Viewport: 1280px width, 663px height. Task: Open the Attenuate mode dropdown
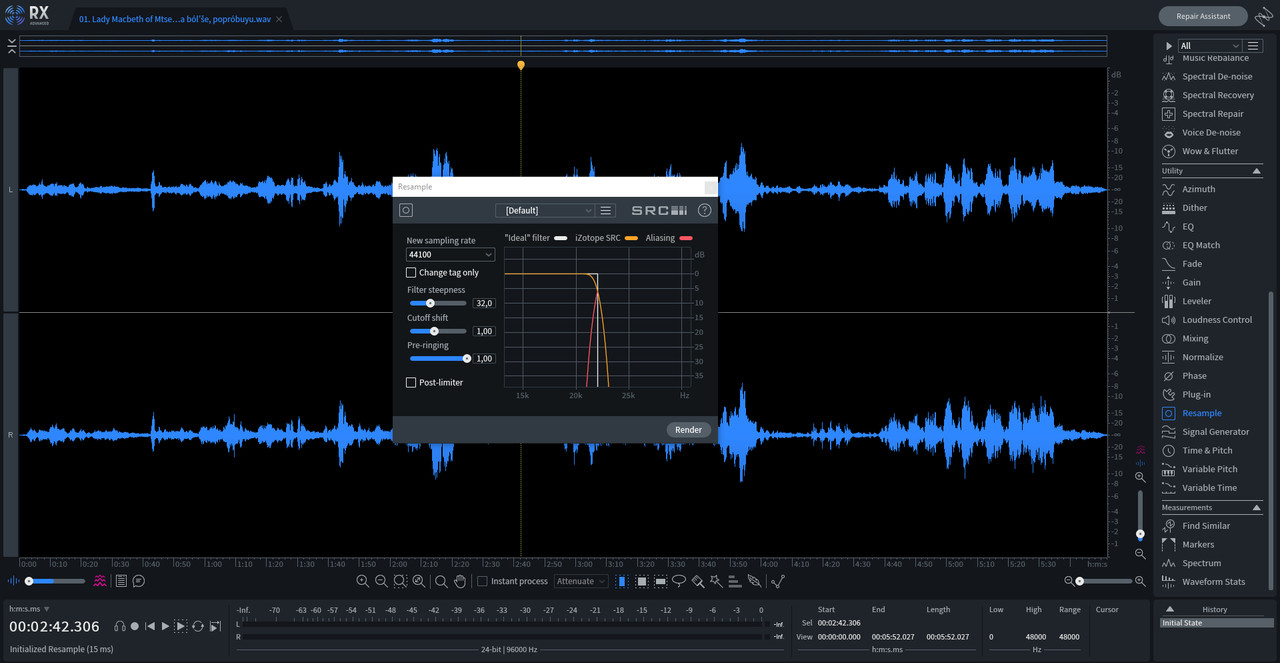click(x=581, y=581)
